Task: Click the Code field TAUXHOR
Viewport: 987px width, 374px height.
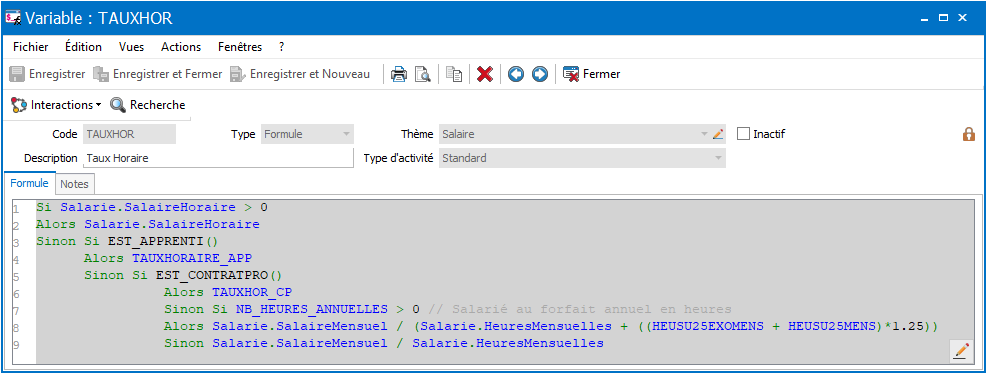Action: (x=129, y=134)
